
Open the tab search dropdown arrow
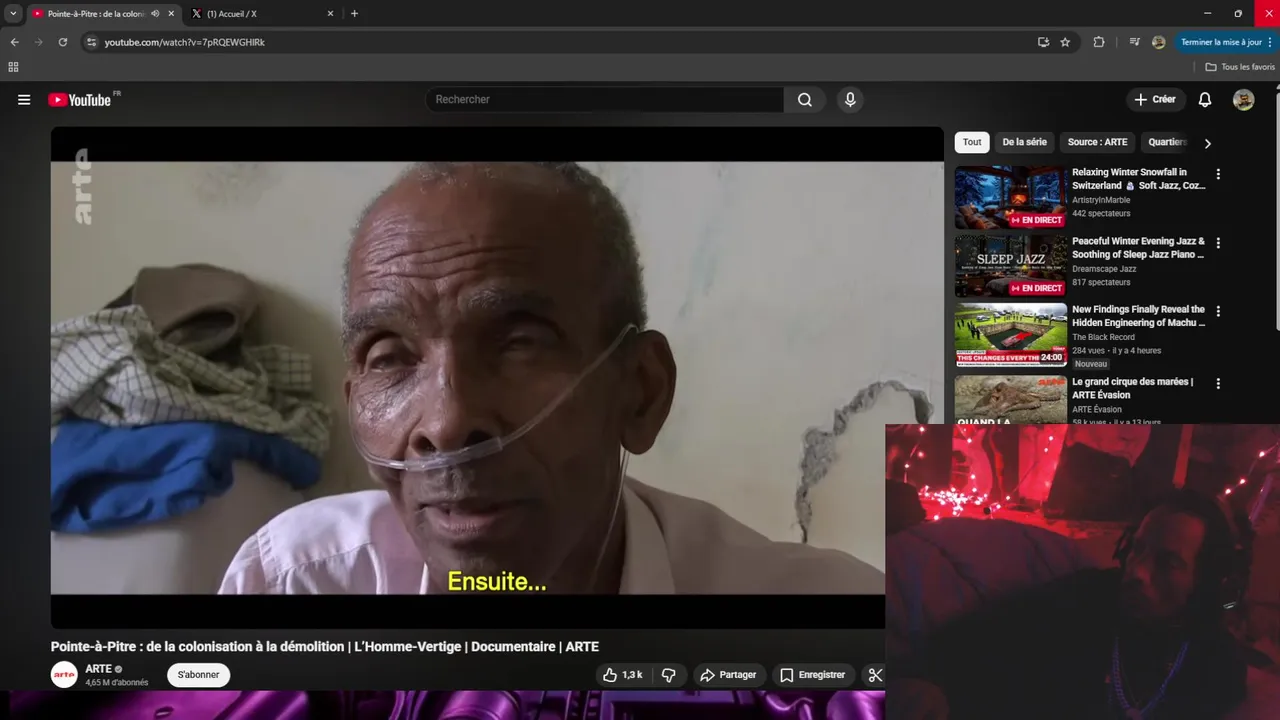(x=13, y=14)
